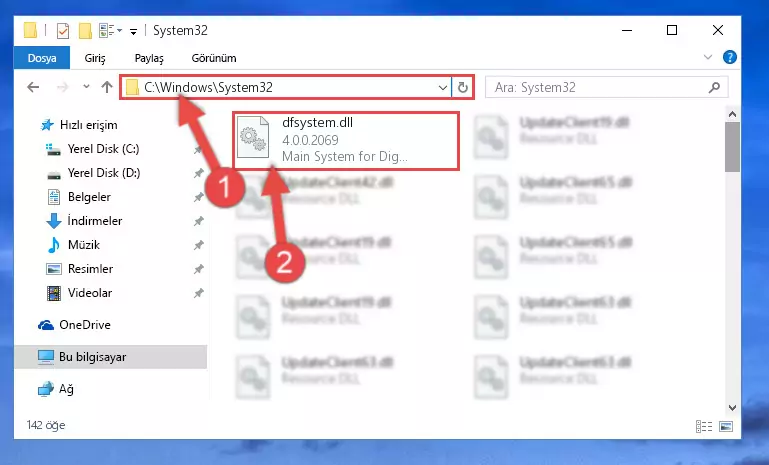Click the address bar path C:\Windows\System32

[x=208, y=87]
